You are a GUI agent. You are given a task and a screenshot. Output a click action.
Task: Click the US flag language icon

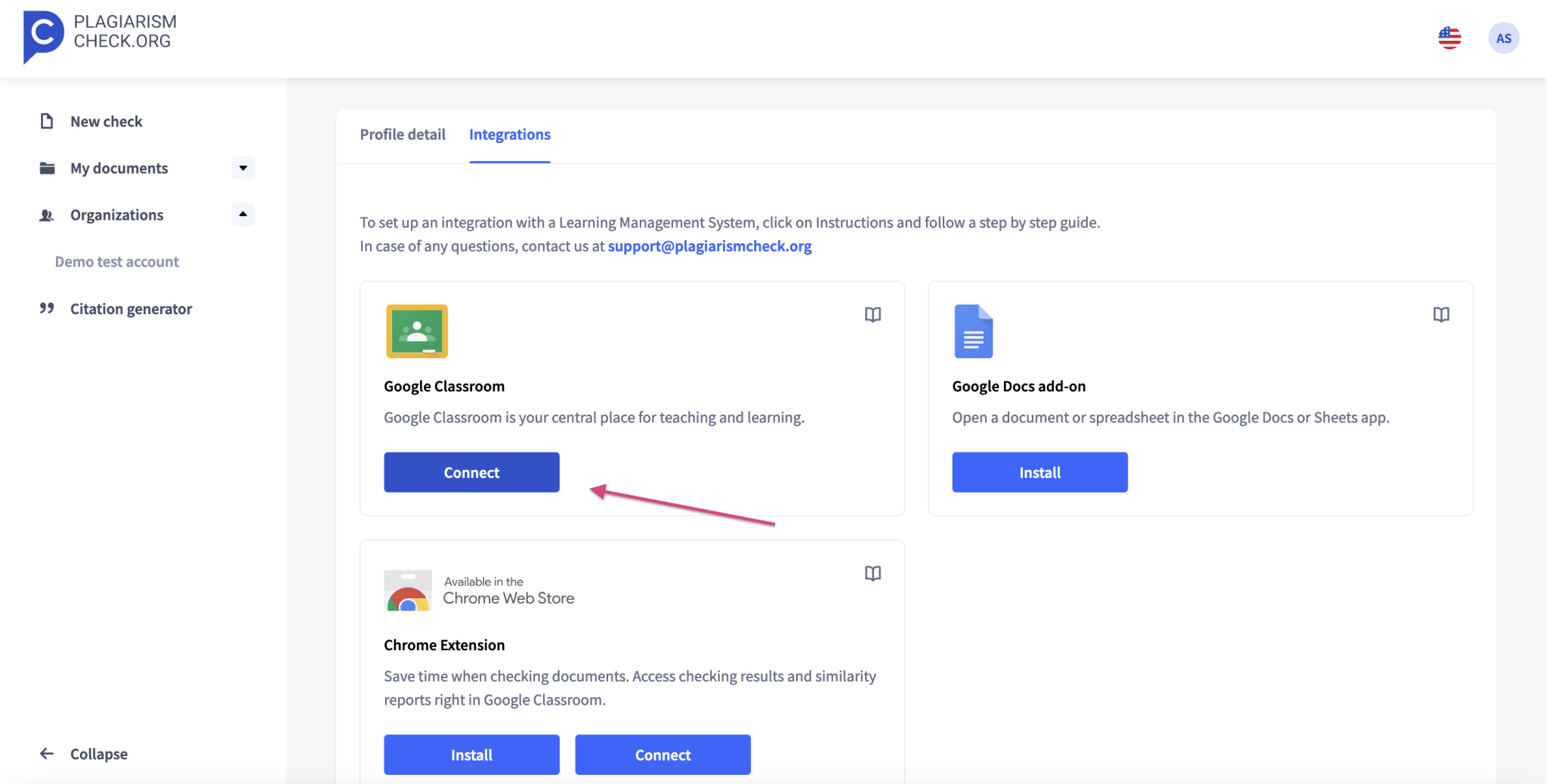[1449, 37]
